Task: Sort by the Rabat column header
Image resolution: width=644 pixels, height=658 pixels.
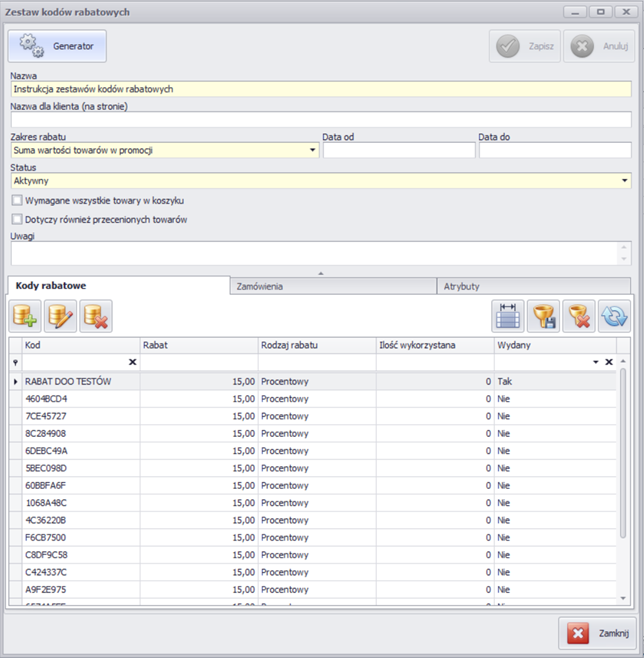Action: pyautogui.click(x=199, y=345)
